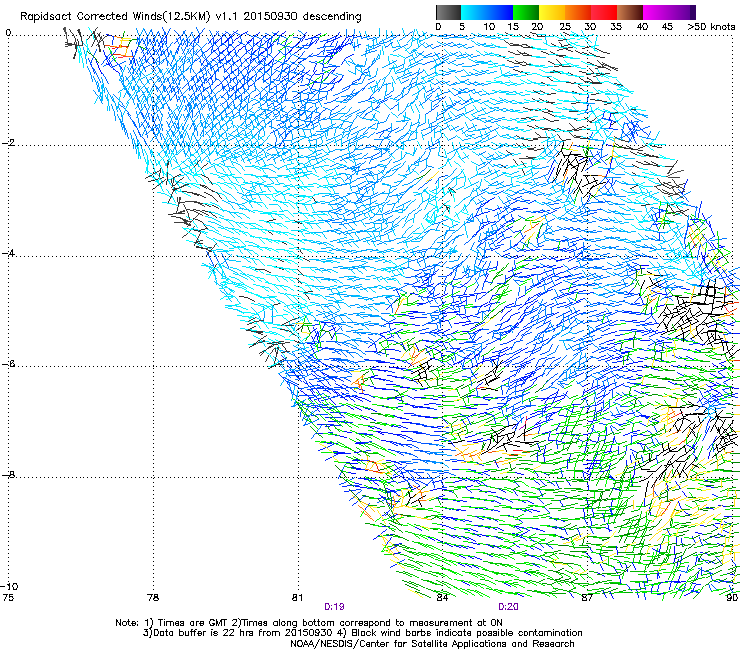Click the legend scale label '25'
The height and width of the screenshot is (650, 740).
coord(564,27)
